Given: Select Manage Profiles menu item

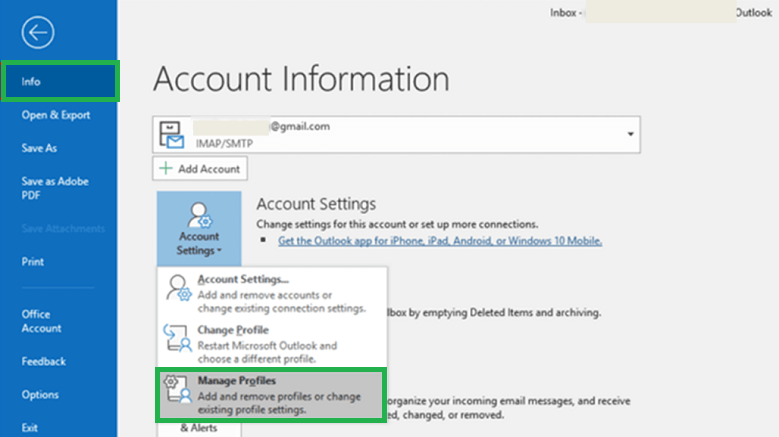Looking at the screenshot, I should tap(271, 395).
